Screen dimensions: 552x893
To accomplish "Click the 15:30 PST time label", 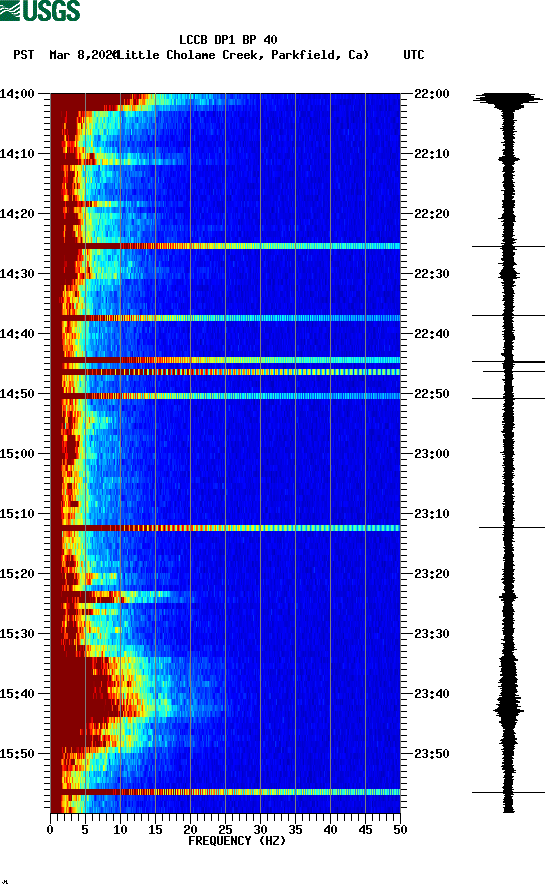I will tap(17, 634).
